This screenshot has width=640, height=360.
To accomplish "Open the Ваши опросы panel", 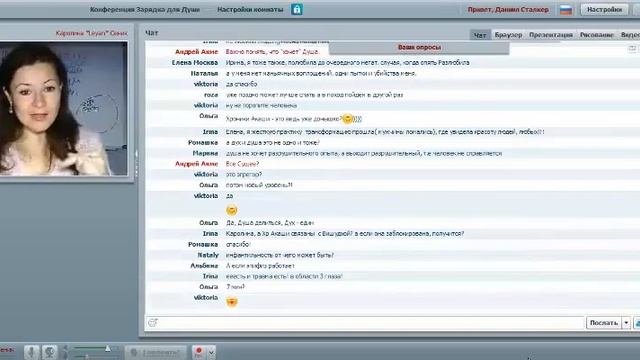I will click(419, 47).
